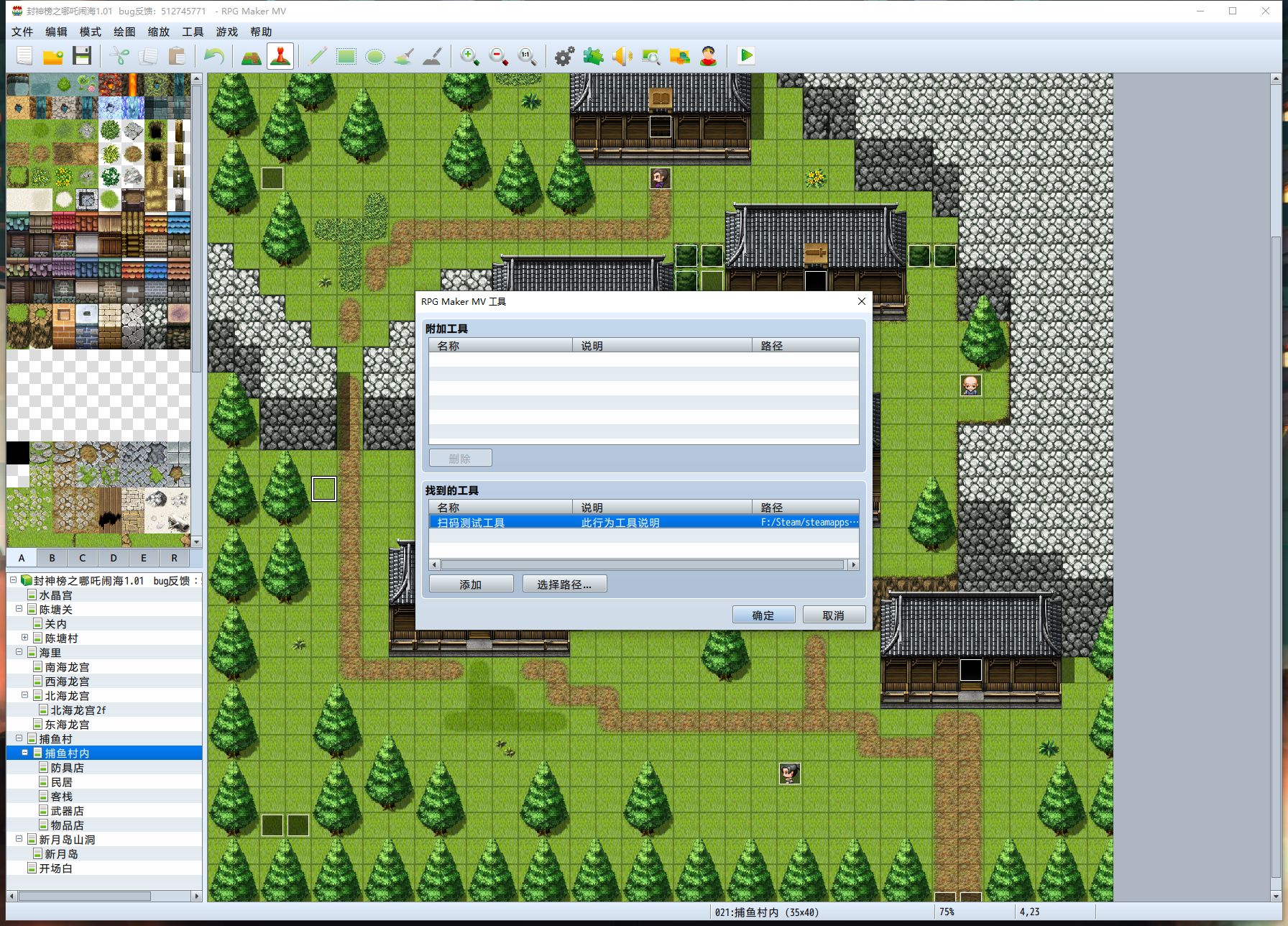Zoom out with the red magnifier
1288x926 pixels.
[499, 56]
